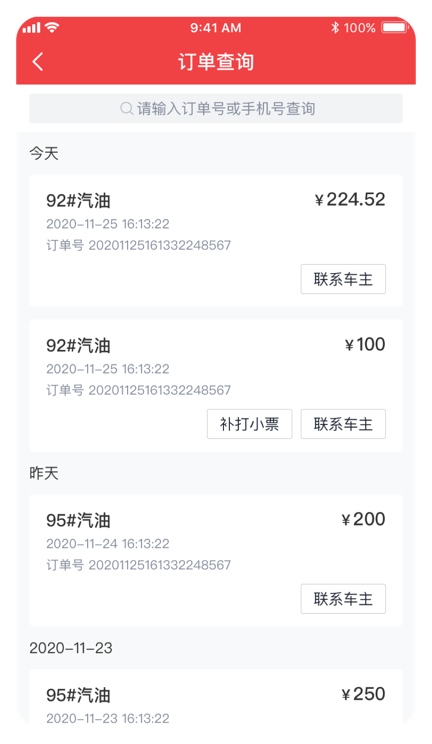The height and width of the screenshot is (744, 432).
Task: Tap the cellular signal bars
Action: (31, 28)
